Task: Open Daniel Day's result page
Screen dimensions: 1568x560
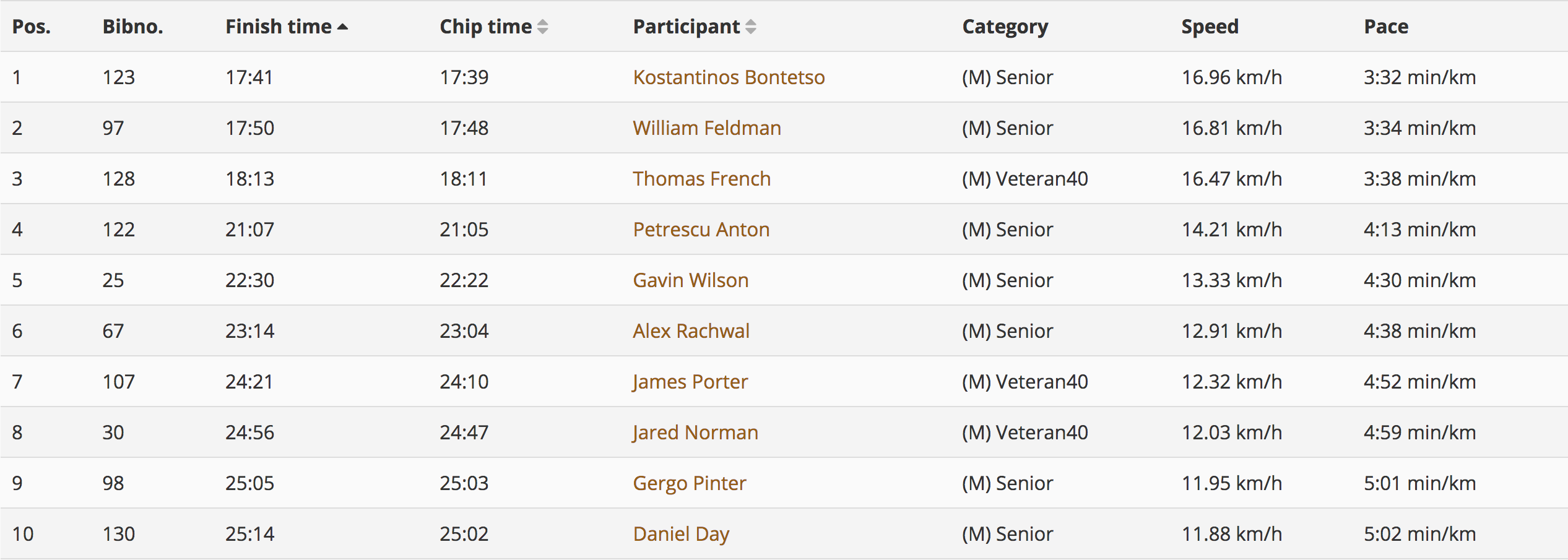Action: click(681, 534)
